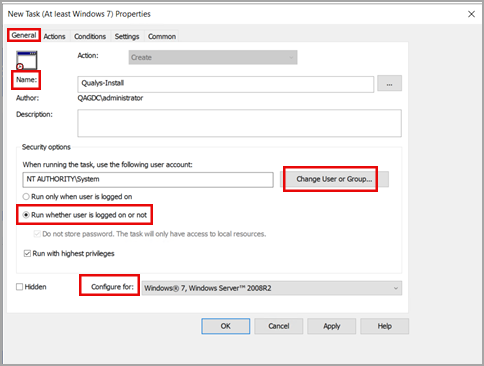Image resolution: width=484 pixels, height=366 pixels.
Task: Click the ellipsis browse button beside Name
Action: 389,83
